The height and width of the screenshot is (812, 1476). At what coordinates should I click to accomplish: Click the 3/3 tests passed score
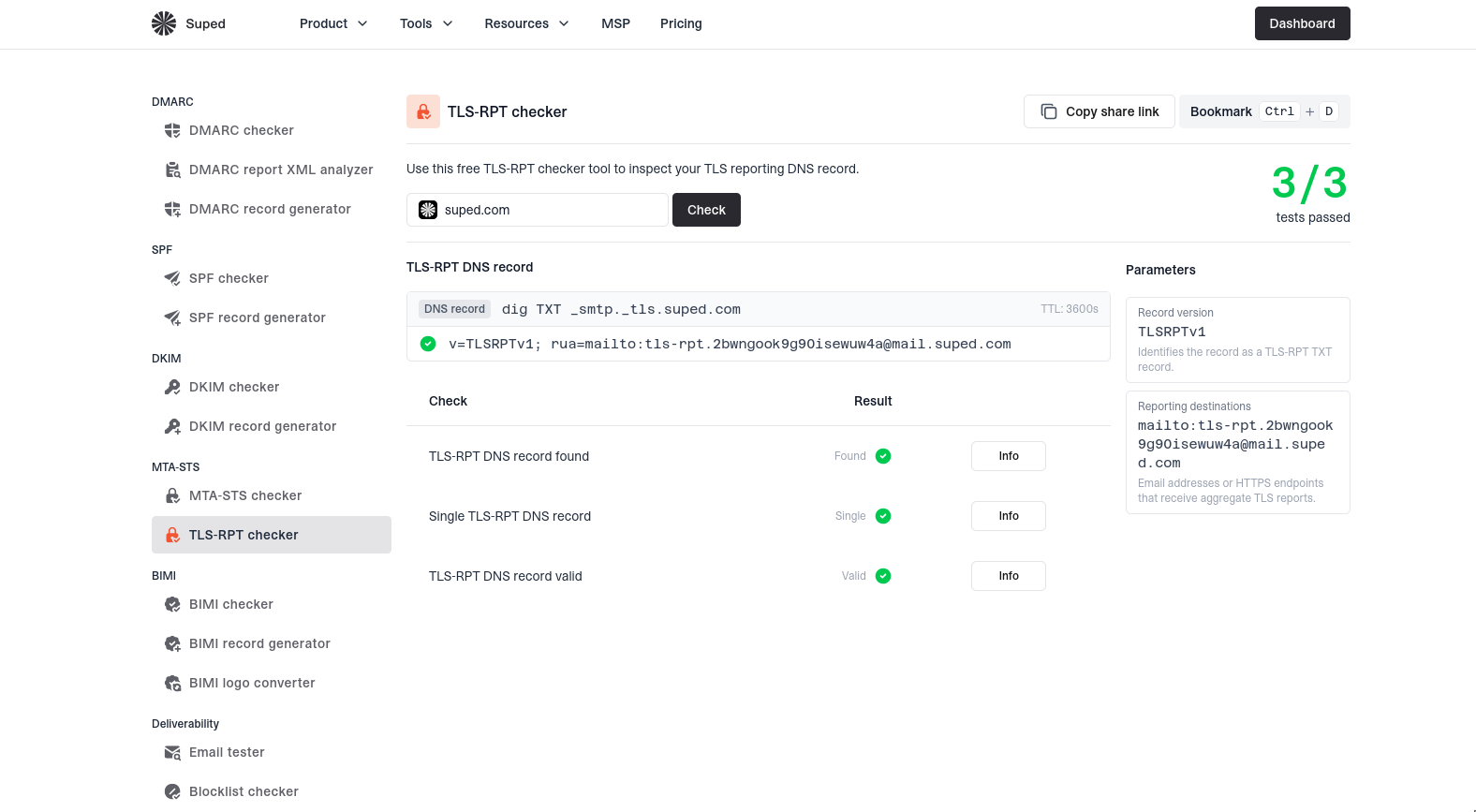[x=1309, y=193]
